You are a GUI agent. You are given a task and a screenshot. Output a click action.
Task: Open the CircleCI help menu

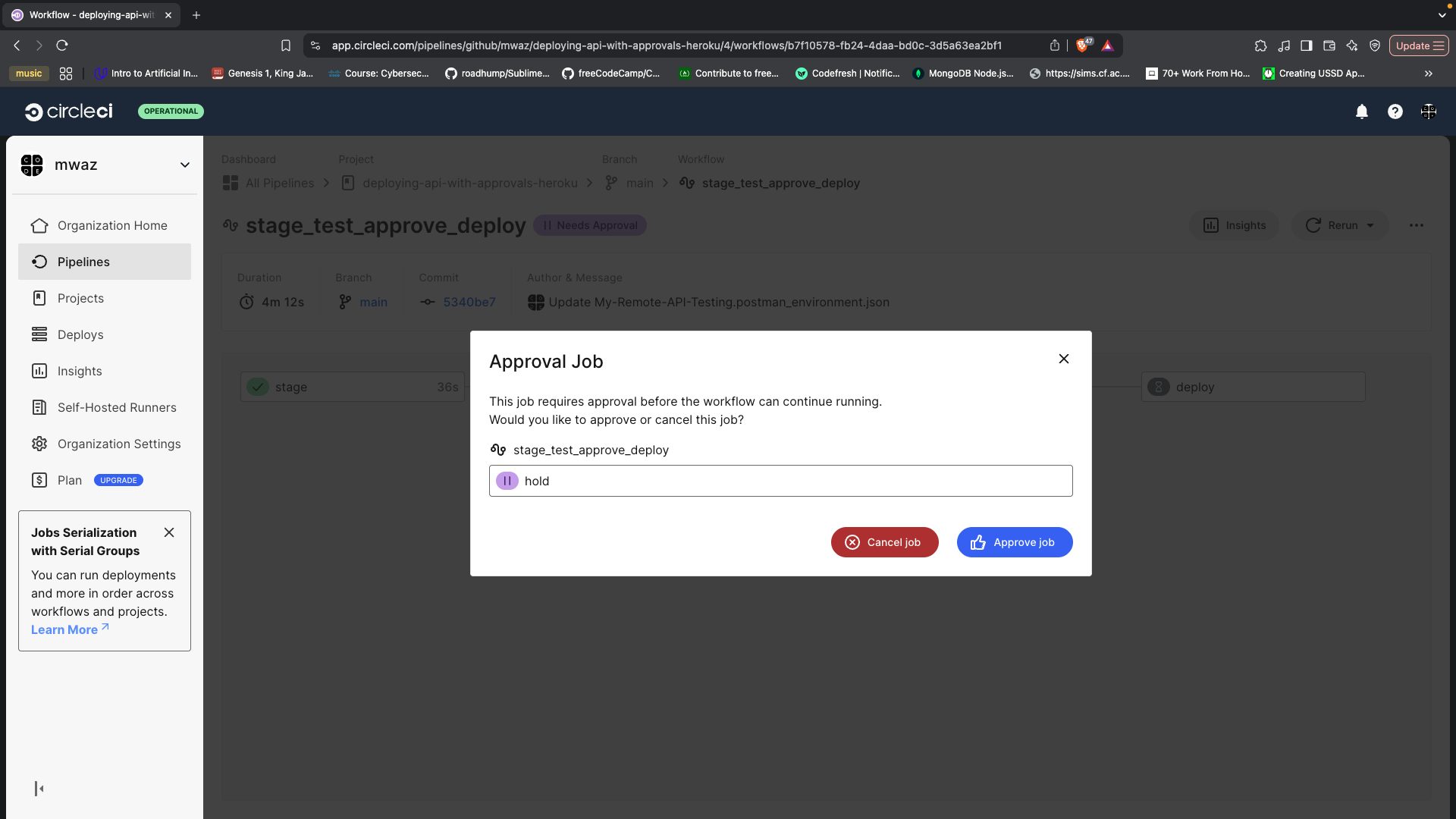pyautogui.click(x=1395, y=111)
